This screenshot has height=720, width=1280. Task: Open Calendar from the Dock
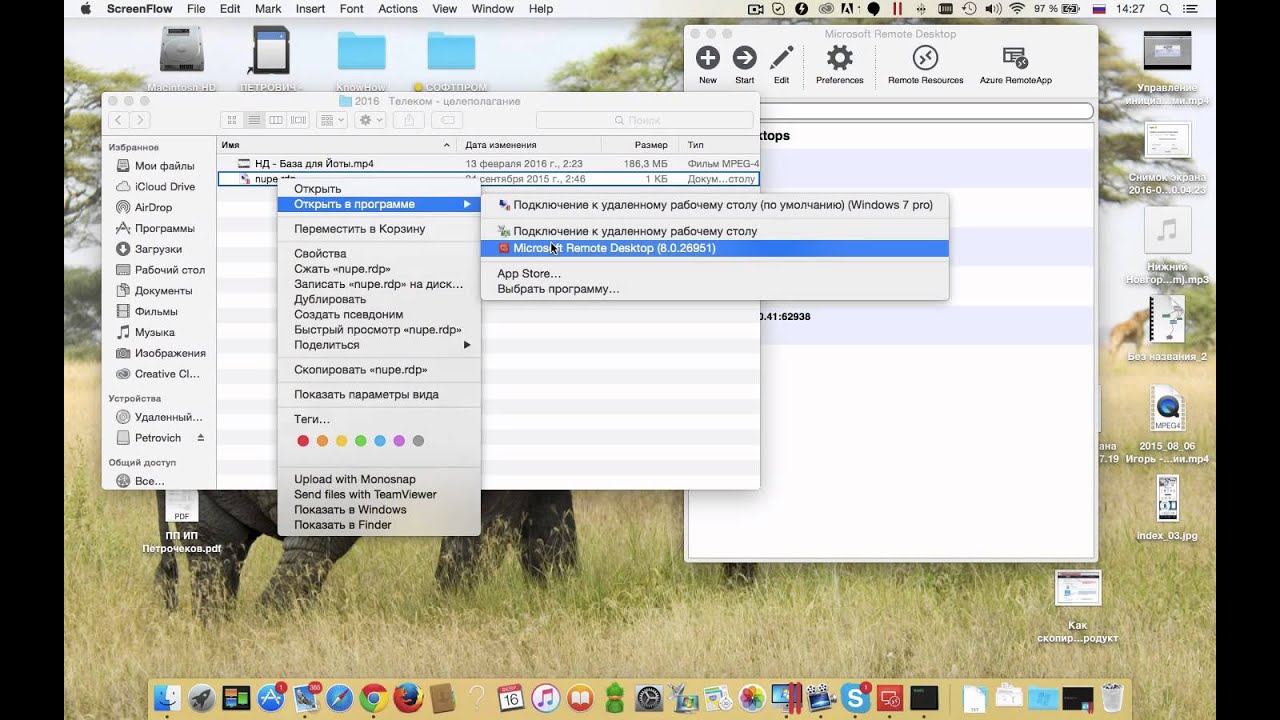(510, 698)
